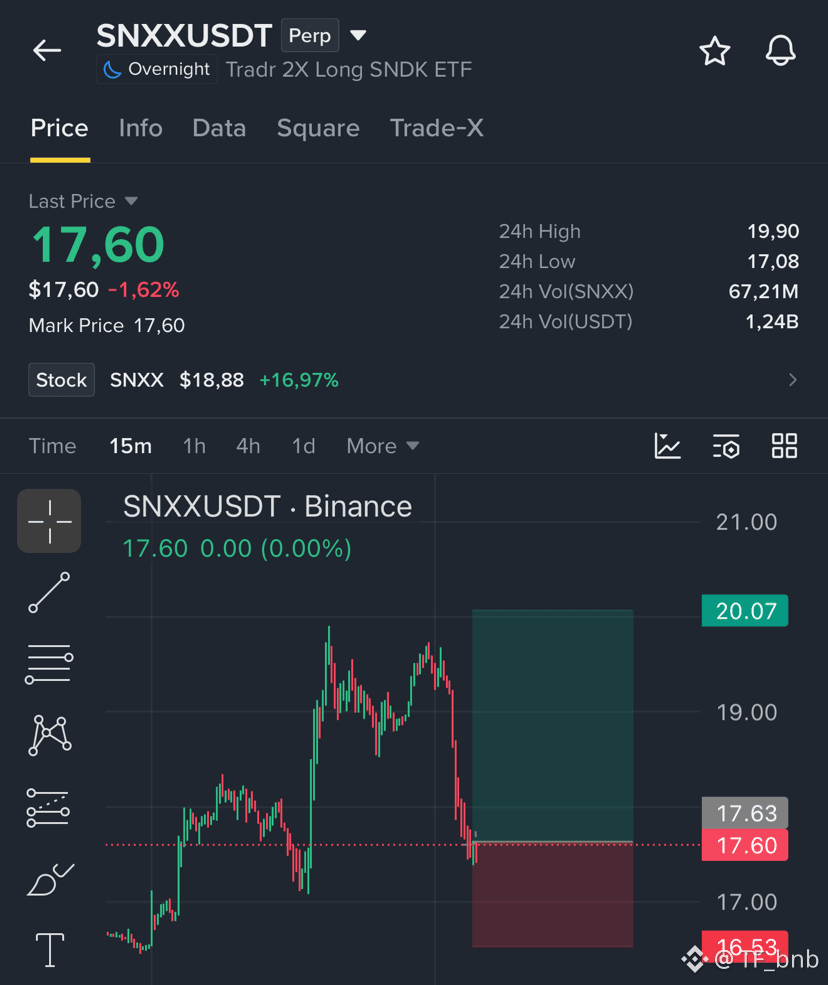Click the 24h Vol(USDT) value 1,24B
This screenshot has width=828, height=985.
point(771,322)
